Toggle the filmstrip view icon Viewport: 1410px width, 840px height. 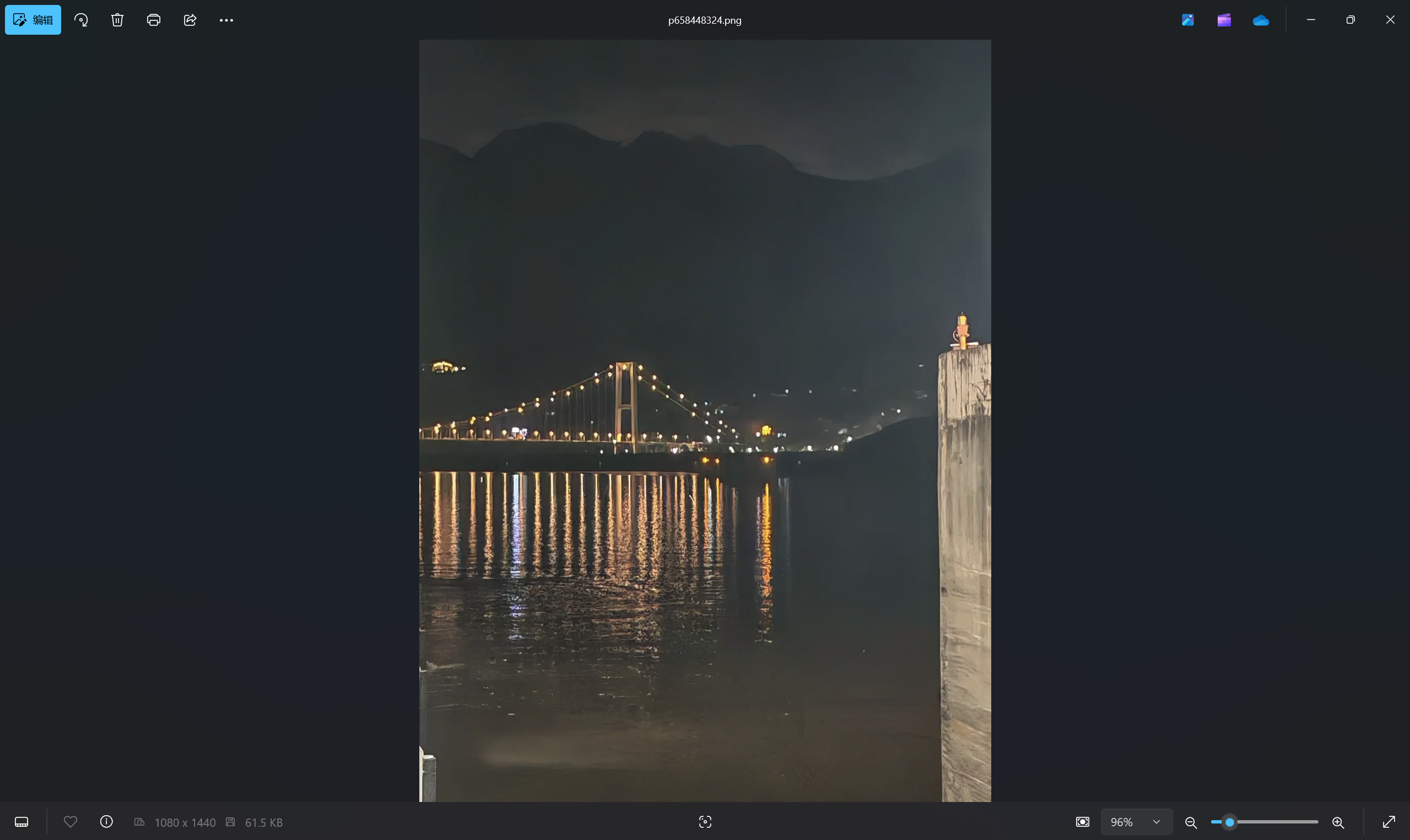pyautogui.click(x=21, y=822)
